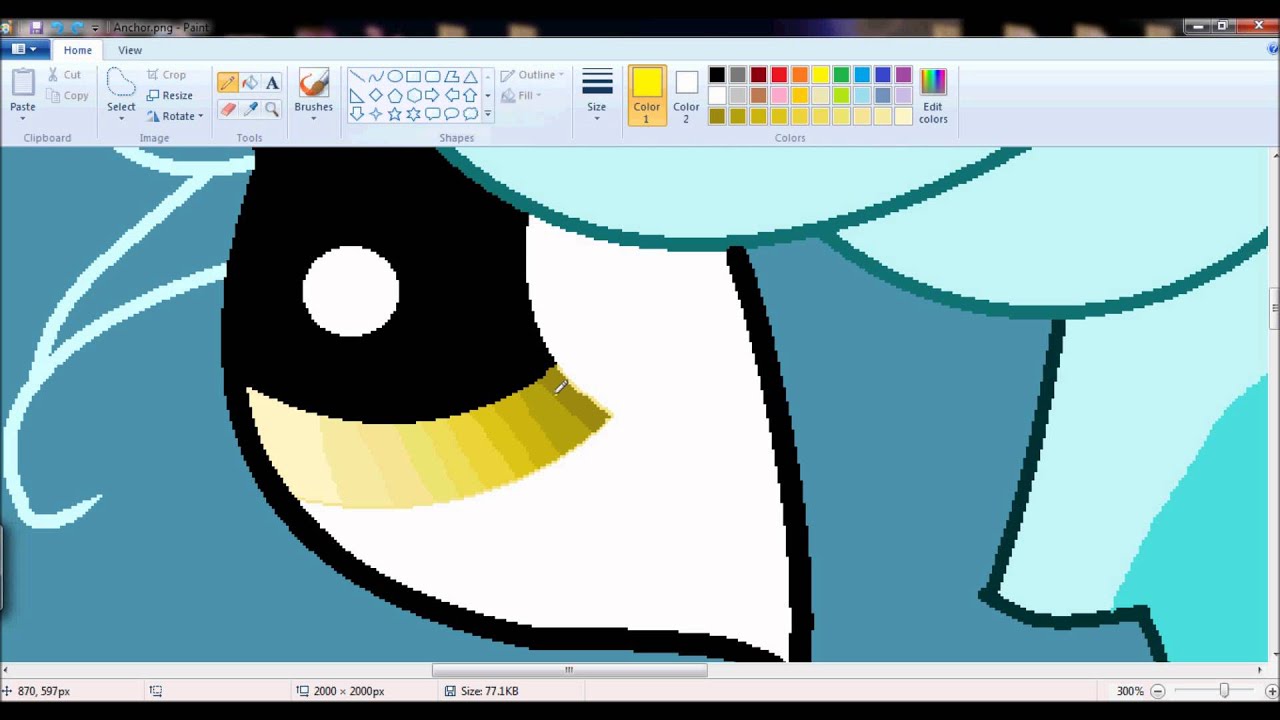Screen dimensions: 1280x720
Task: Choose the Triangle shape
Action: (x=470, y=76)
